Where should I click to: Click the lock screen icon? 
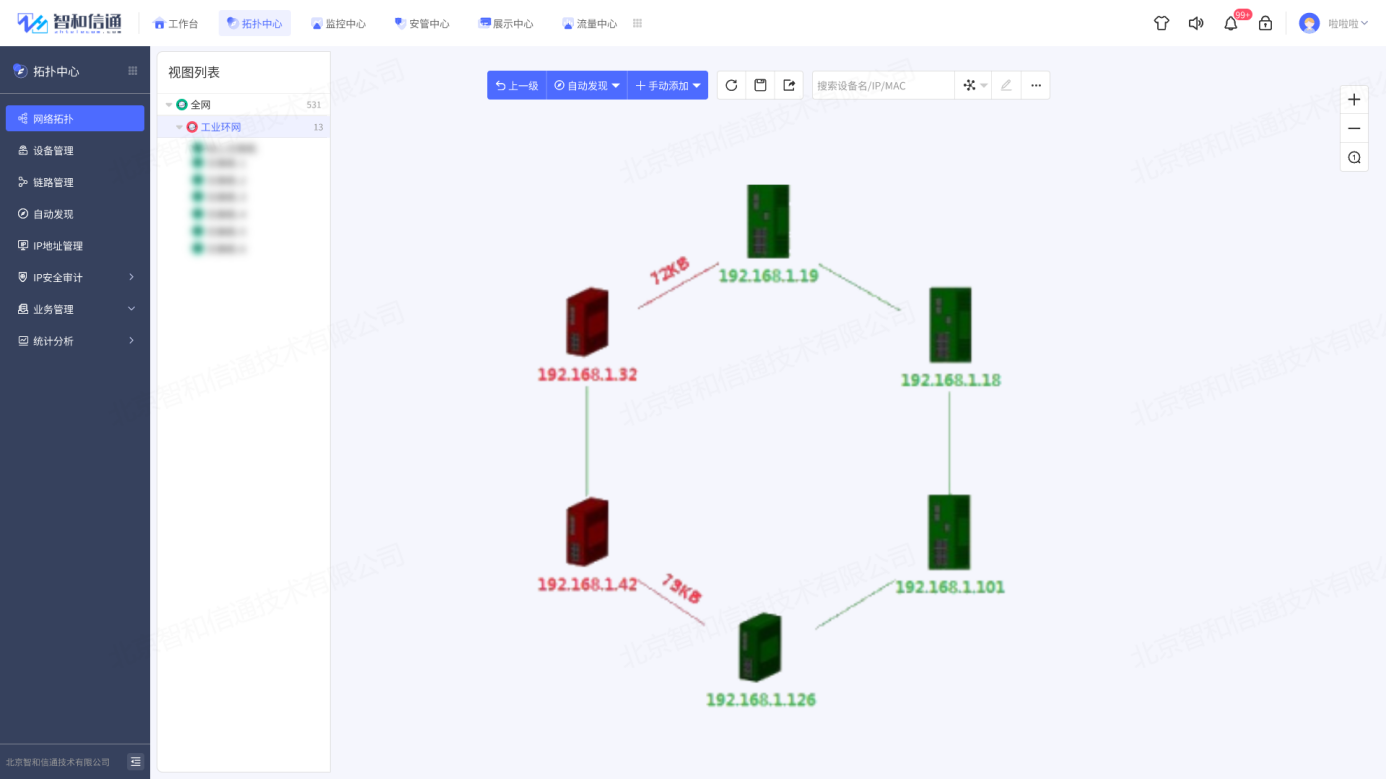(x=1265, y=23)
